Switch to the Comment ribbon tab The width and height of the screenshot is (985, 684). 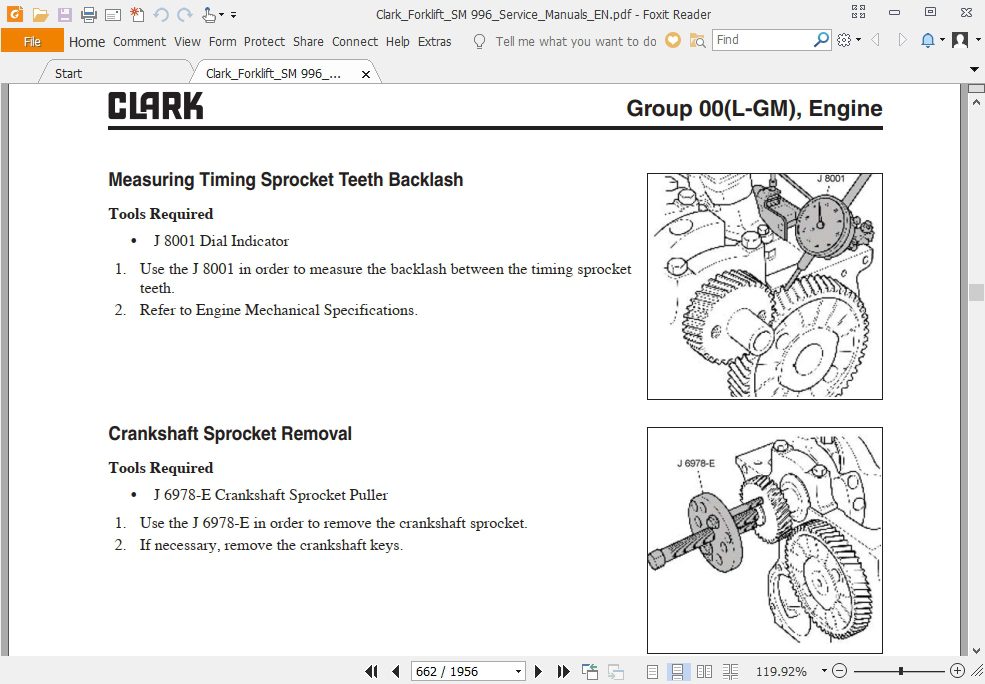pos(139,41)
